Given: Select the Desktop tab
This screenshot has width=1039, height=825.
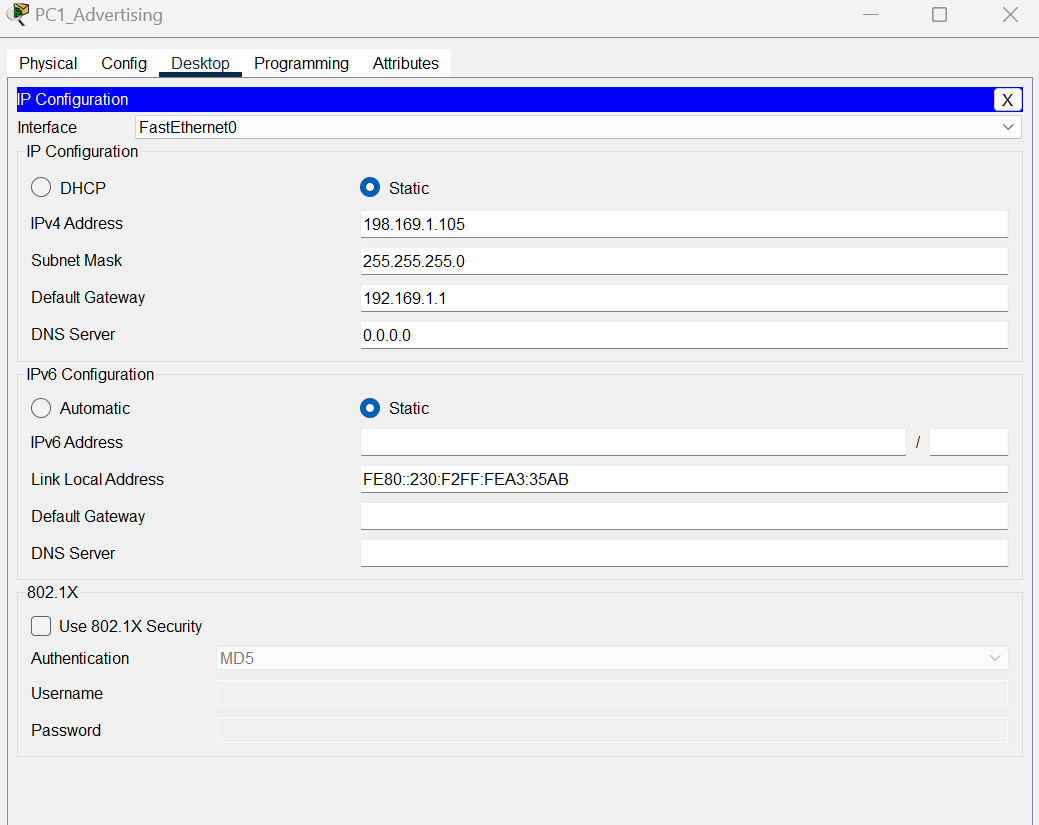Looking at the screenshot, I should (x=200, y=64).
